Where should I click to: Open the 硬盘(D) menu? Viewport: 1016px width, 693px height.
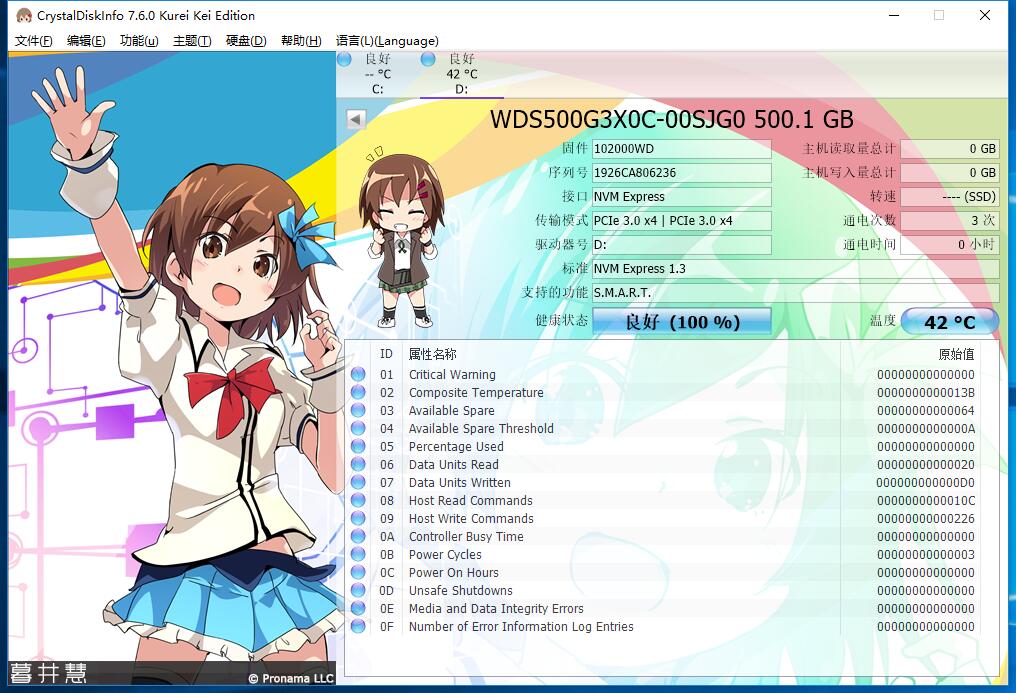click(x=246, y=41)
